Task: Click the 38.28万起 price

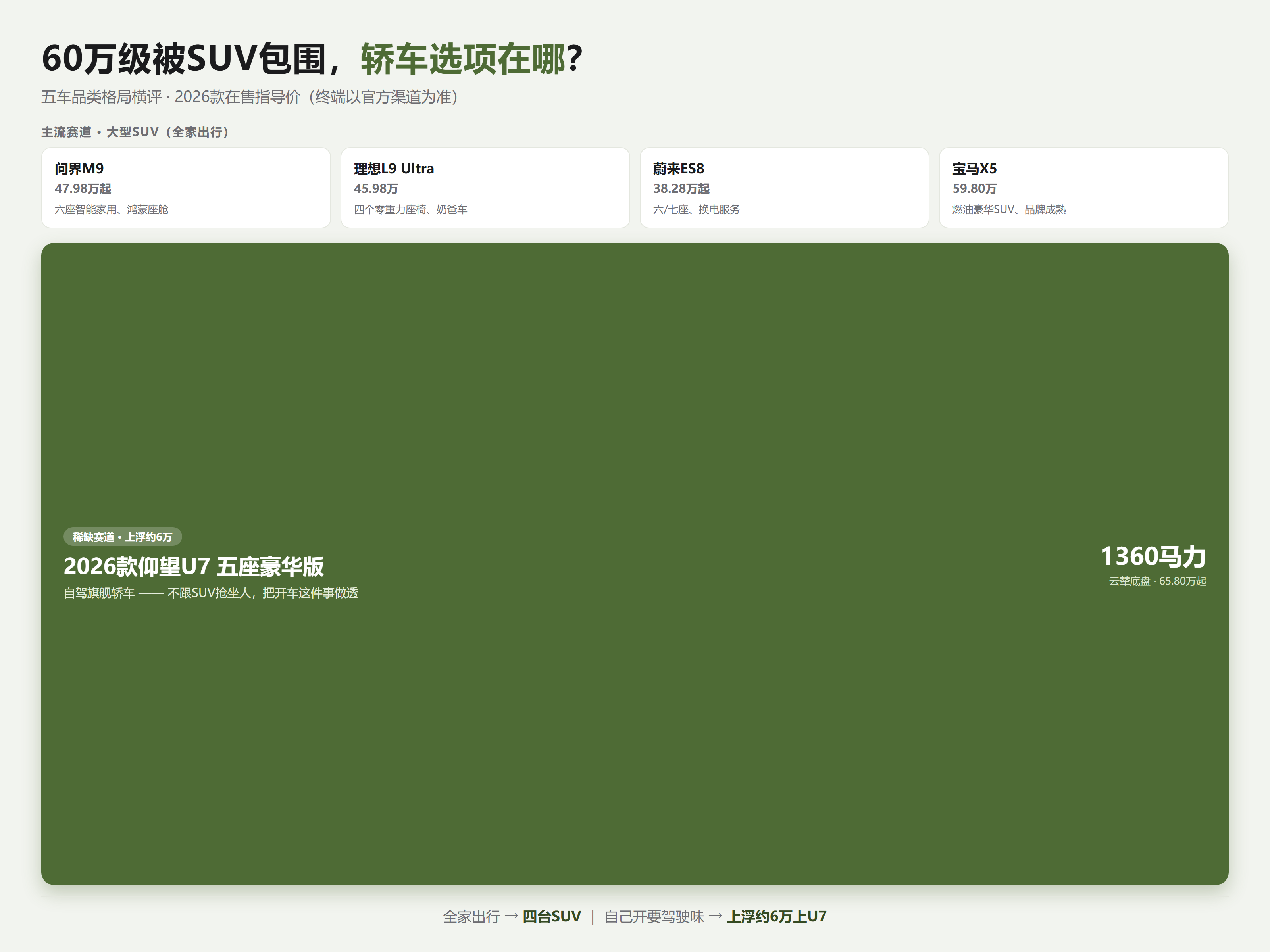Action: (681, 189)
